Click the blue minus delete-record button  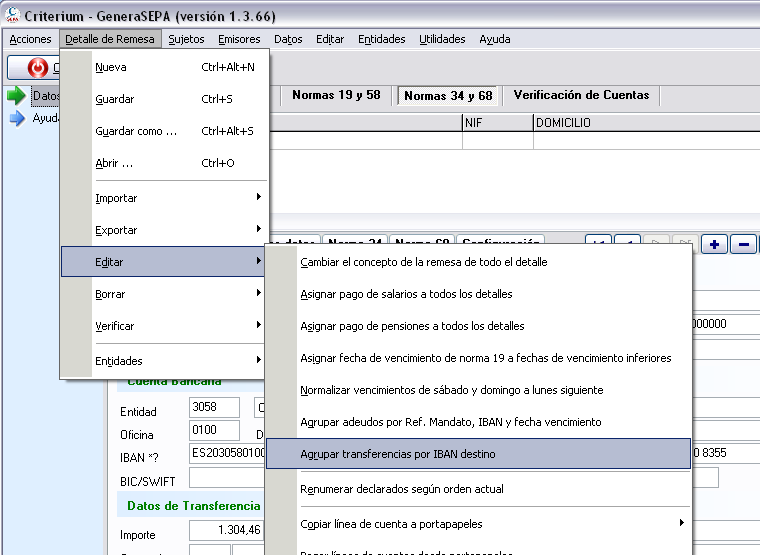coord(744,245)
